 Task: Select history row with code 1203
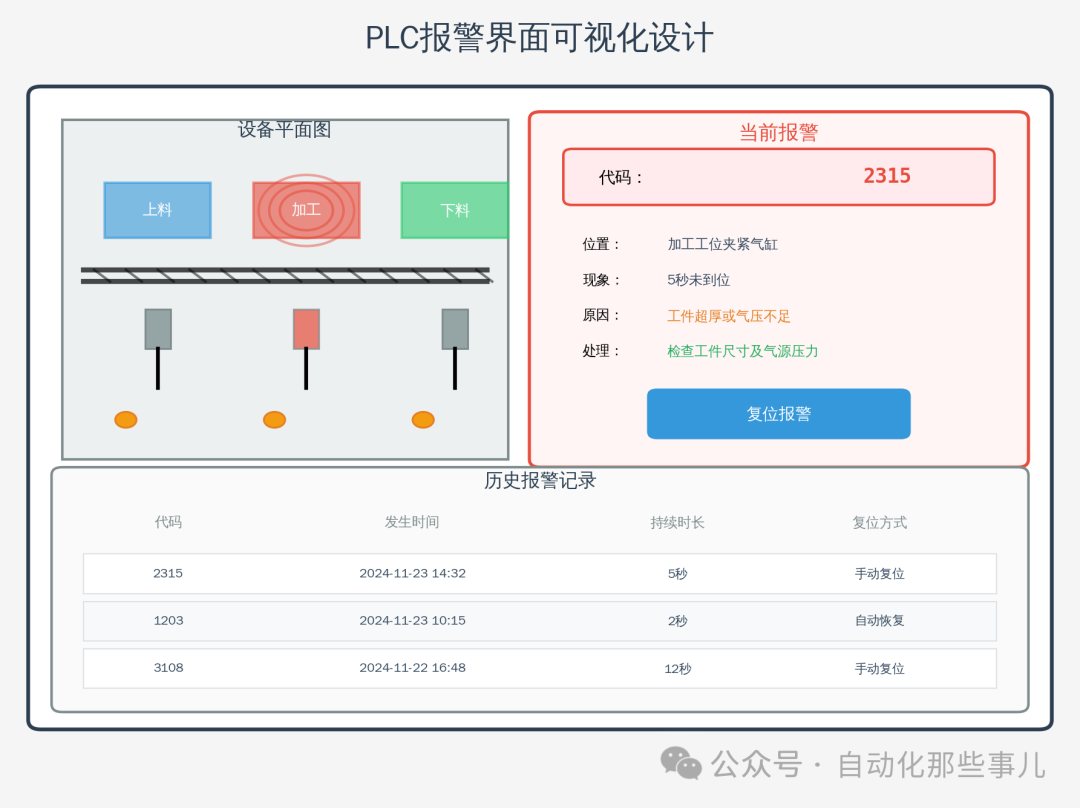(x=539, y=621)
